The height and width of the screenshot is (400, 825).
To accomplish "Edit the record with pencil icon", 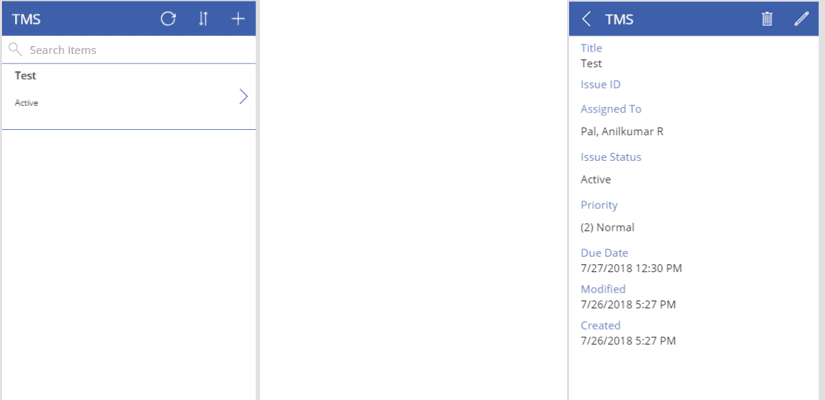I will coord(801,19).
